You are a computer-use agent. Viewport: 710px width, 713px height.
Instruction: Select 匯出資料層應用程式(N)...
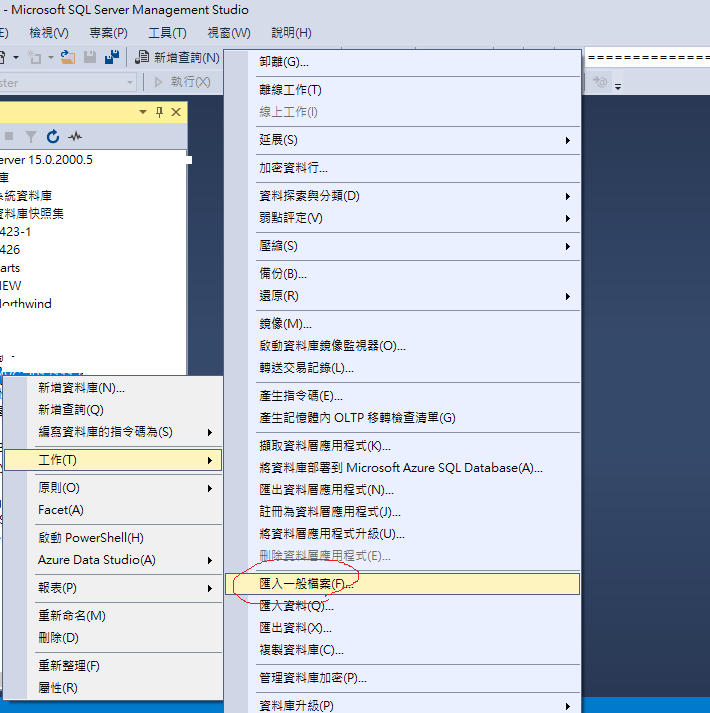[x=403, y=490]
